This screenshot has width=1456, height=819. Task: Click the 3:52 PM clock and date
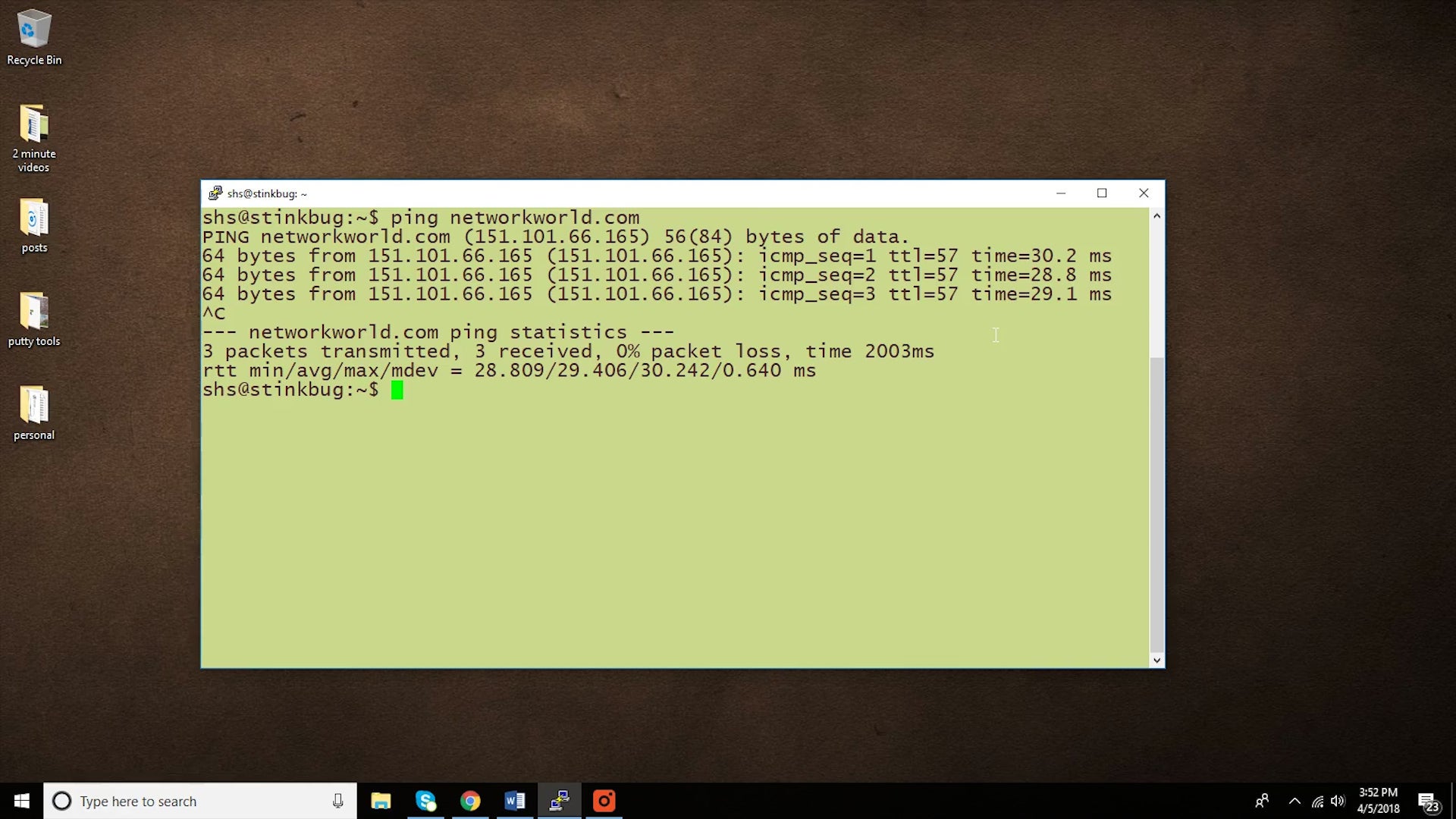point(1378,801)
